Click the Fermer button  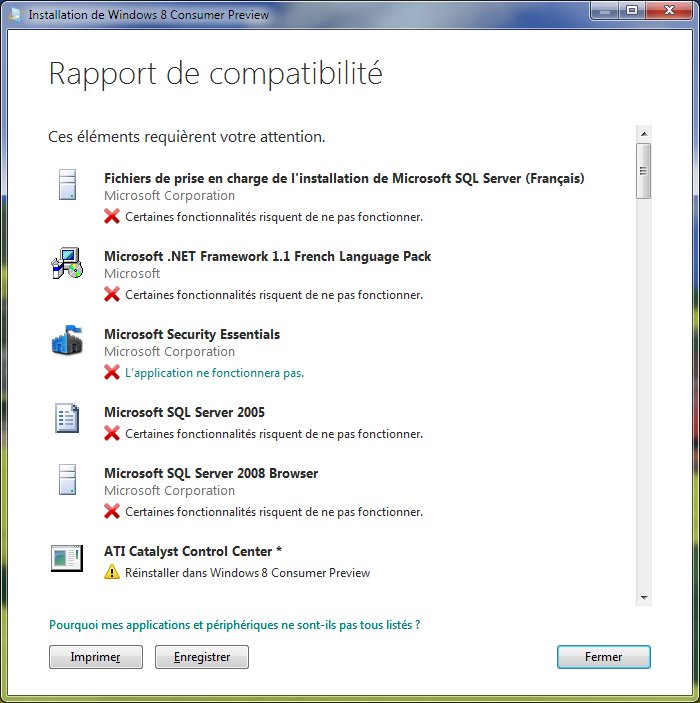[604, 657]
